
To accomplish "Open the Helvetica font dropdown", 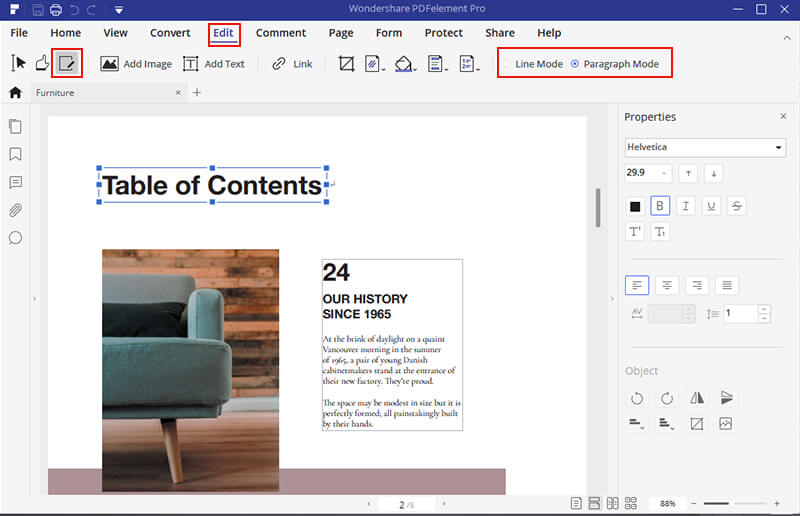I will 705,148.
